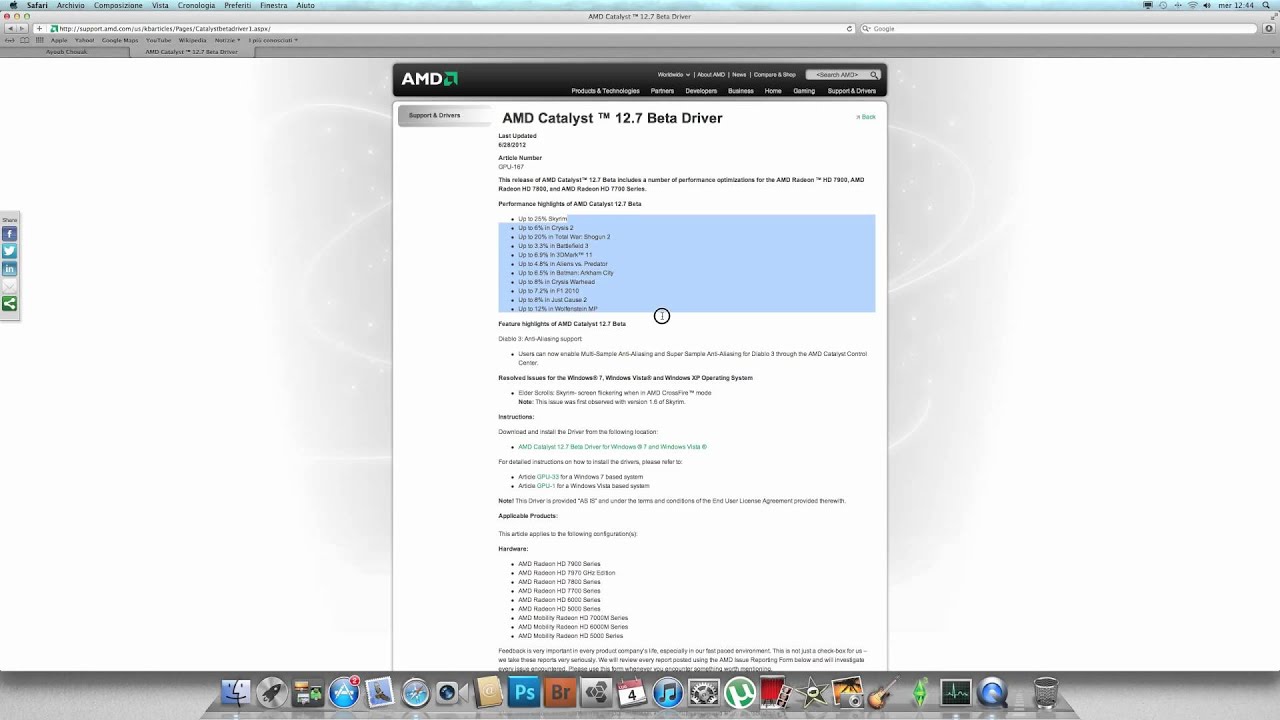Open the Cronologia menu
Viewport: 1280px width, 720px height.
click(196, 5)
